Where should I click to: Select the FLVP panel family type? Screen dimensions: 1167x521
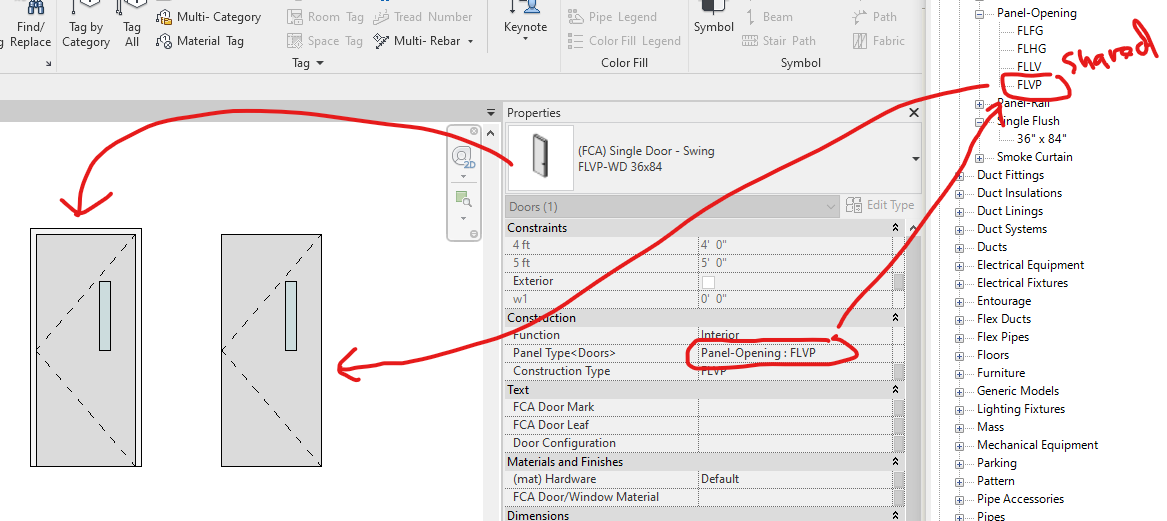click(1029, 85)
